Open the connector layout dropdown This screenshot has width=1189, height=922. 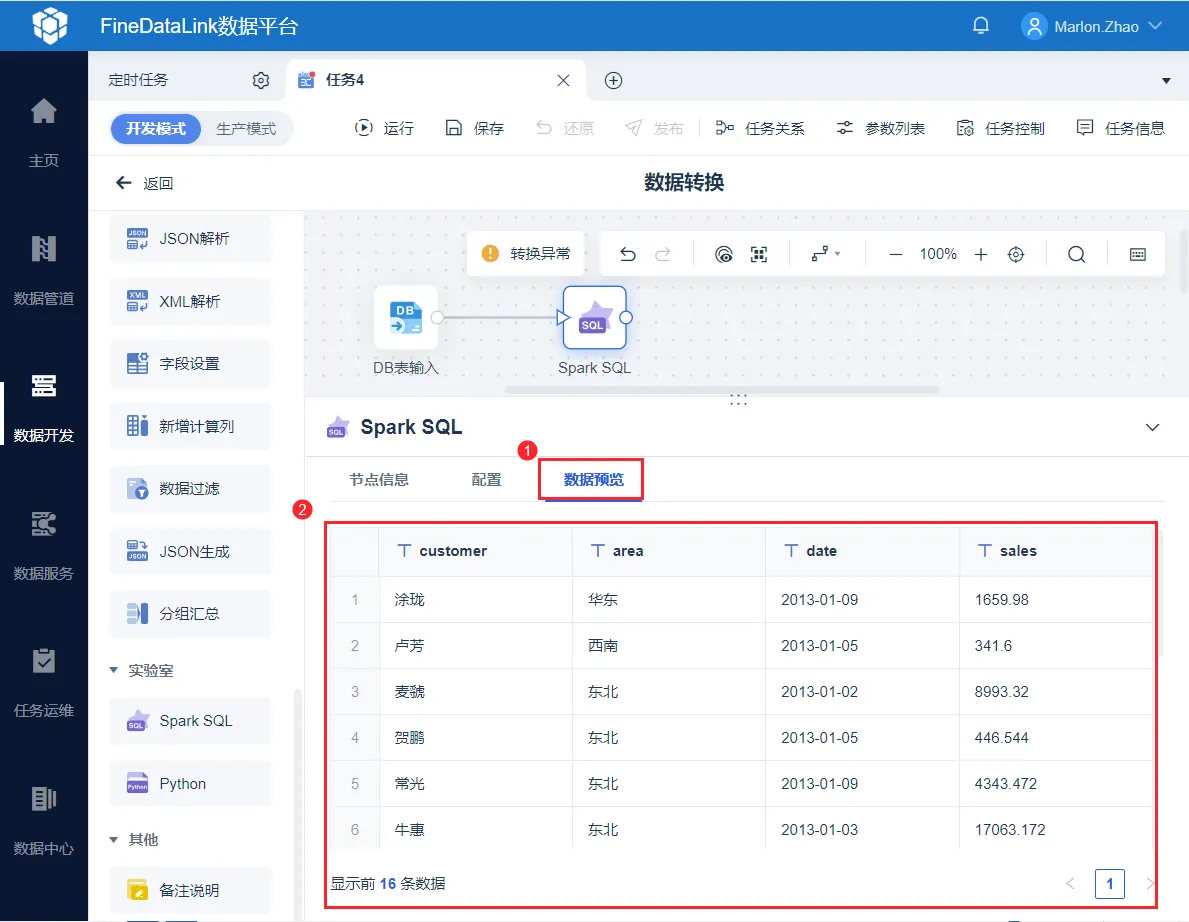tap(825, 254)
